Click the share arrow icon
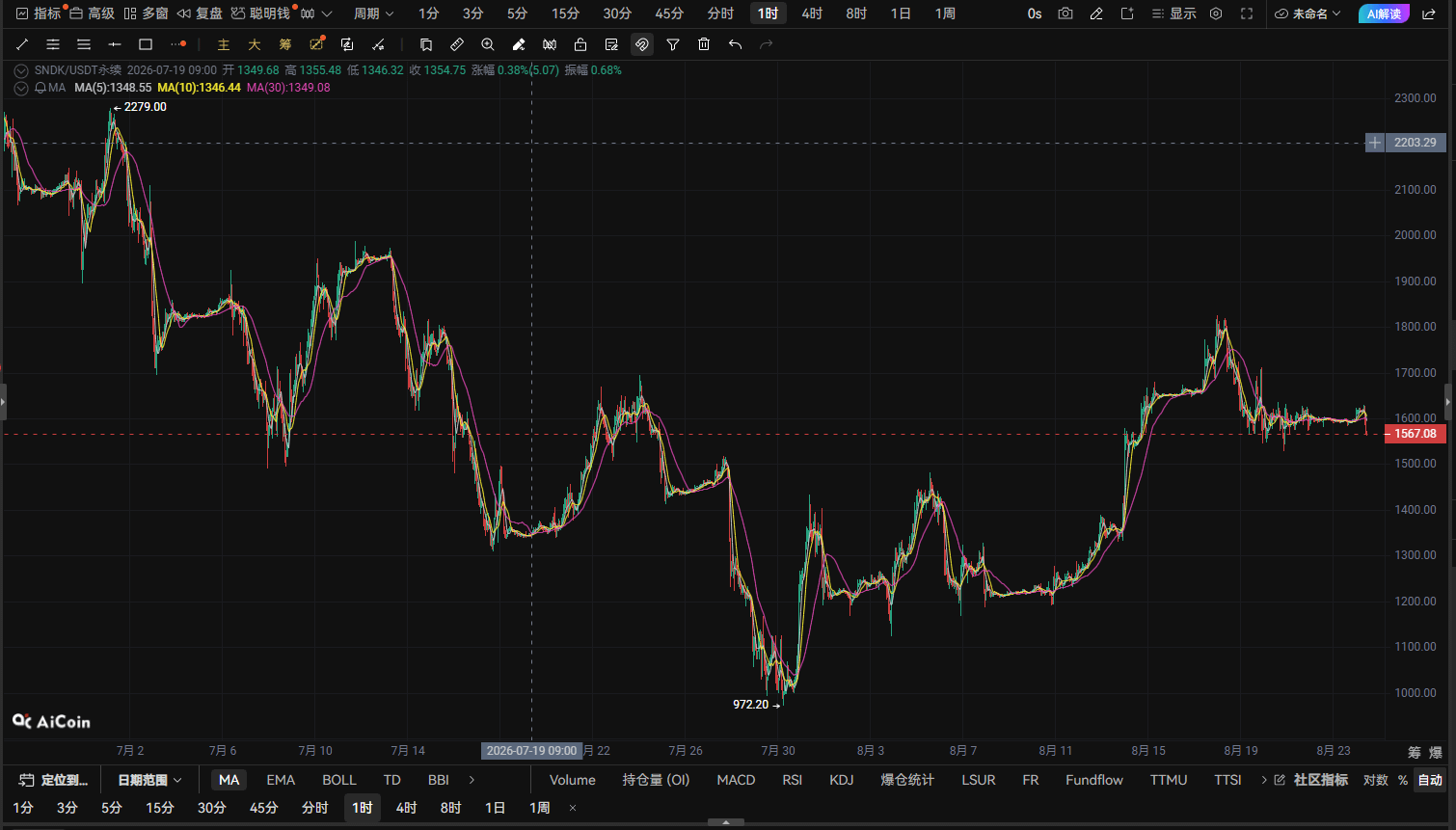 1429,13
